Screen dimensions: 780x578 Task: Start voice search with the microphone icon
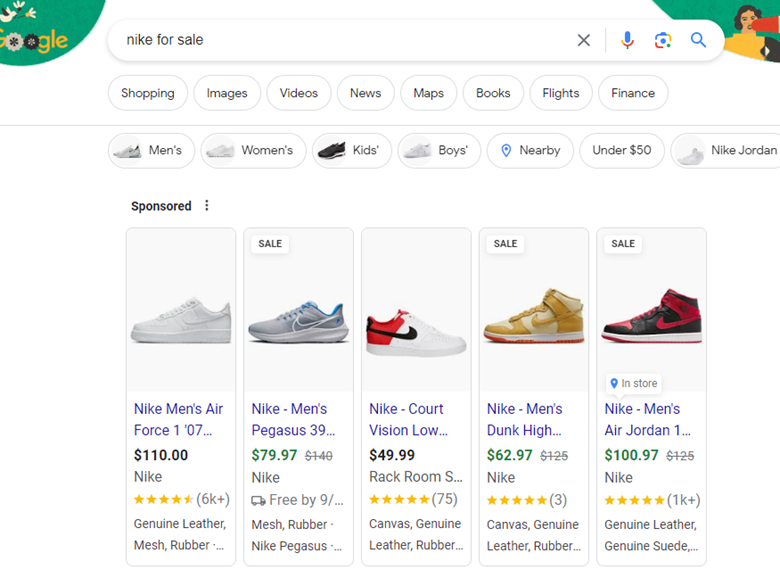click(627, 40)
